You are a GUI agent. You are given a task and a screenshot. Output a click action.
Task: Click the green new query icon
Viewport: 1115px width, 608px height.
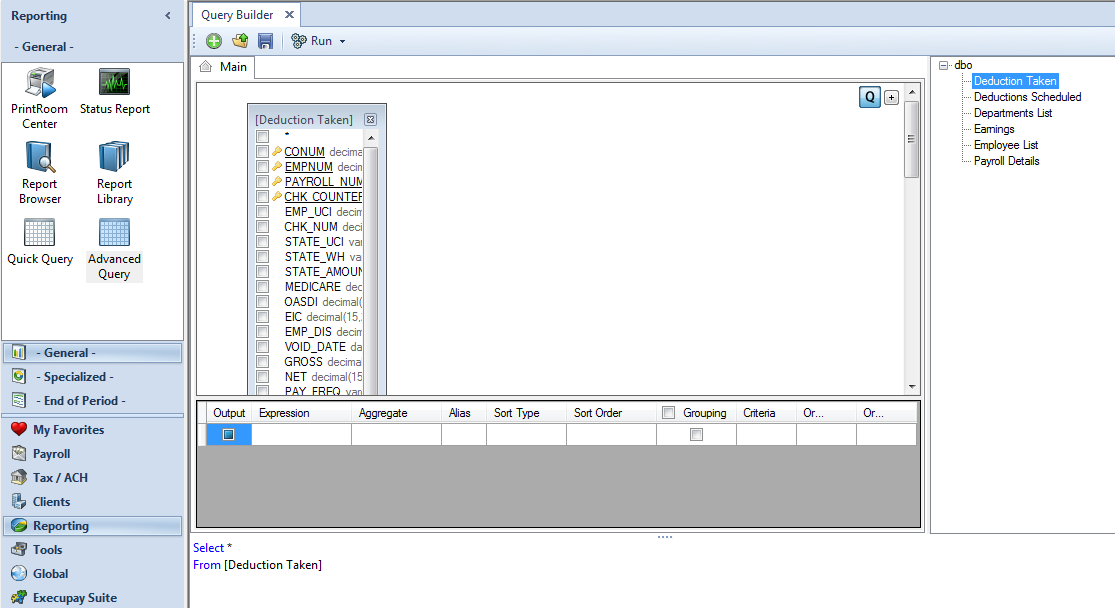214,41
